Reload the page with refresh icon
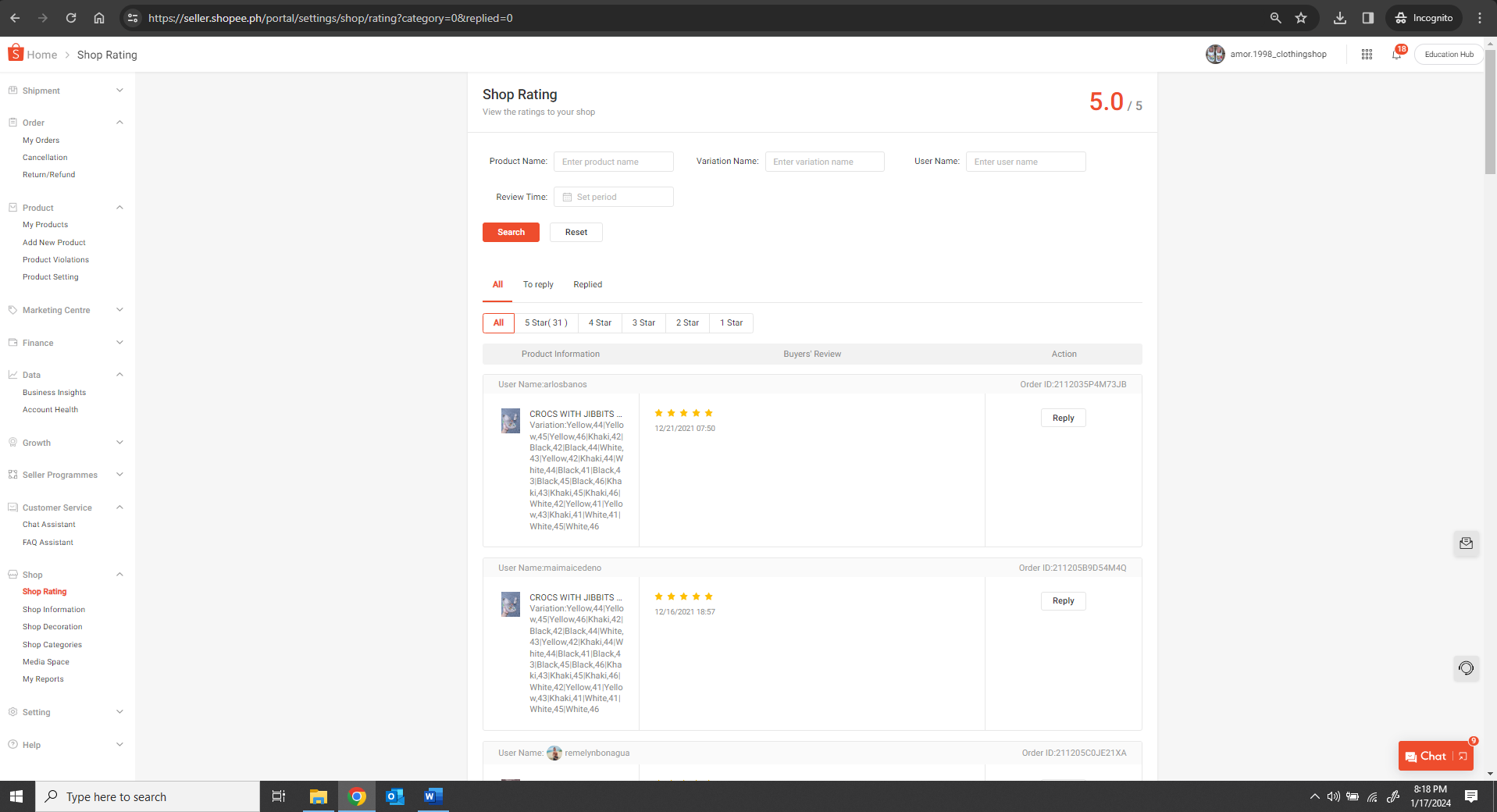This screenshot has height=812, width=1497. 71,18
